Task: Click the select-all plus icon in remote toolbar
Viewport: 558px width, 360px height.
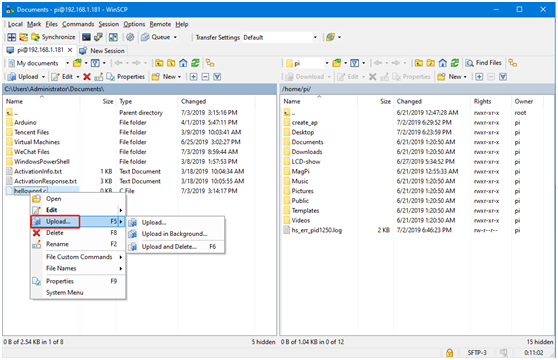Action: click(x=479, y=76)
